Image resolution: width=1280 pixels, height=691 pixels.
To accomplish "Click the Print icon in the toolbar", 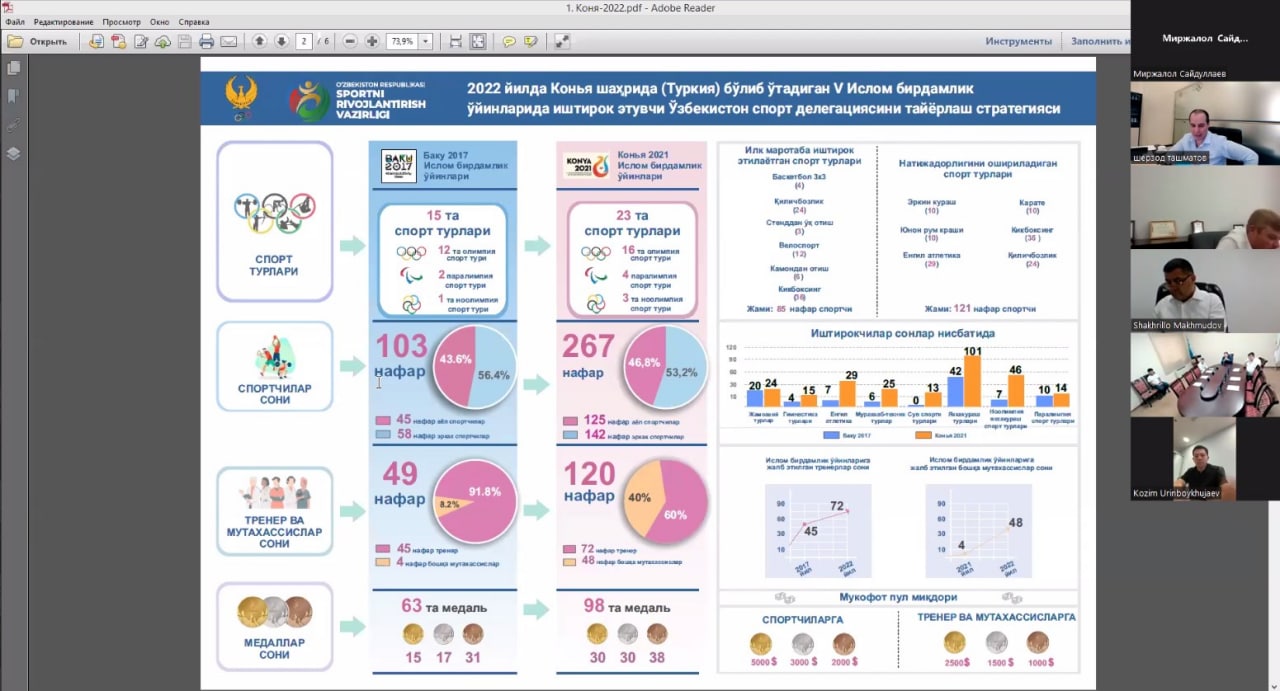I will click(207, 42).
